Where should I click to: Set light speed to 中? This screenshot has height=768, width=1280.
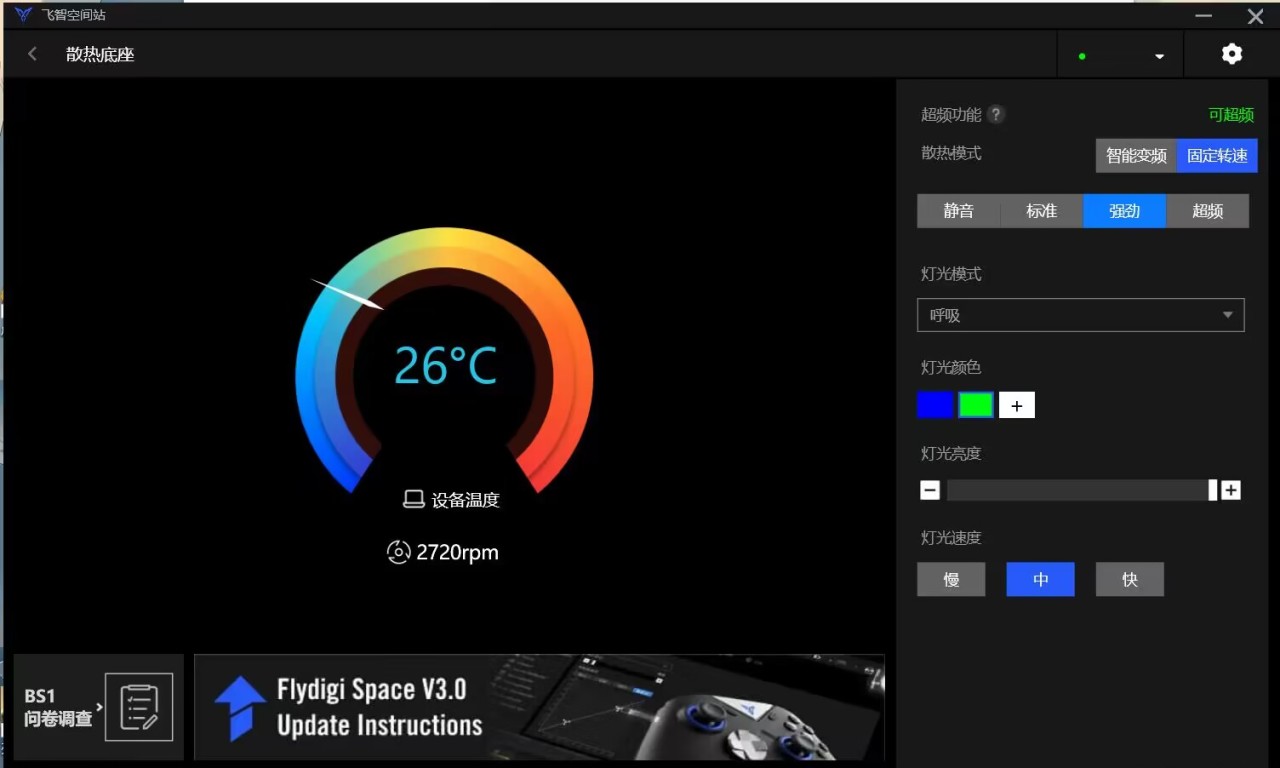[x=1041, y=579]
